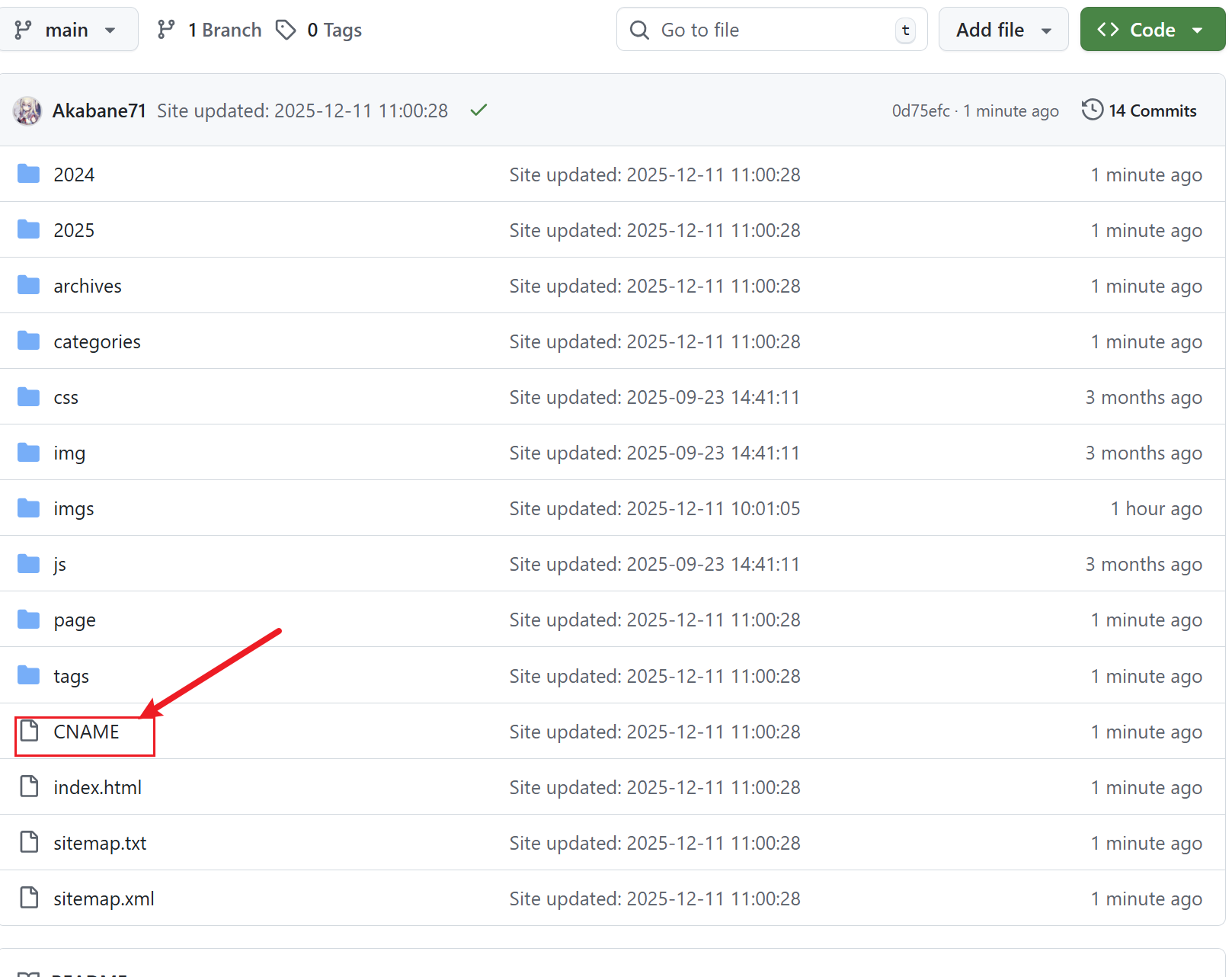1232x977 pixels.
Task: Open the imgs folder
Action: click(x=74, y=508)
